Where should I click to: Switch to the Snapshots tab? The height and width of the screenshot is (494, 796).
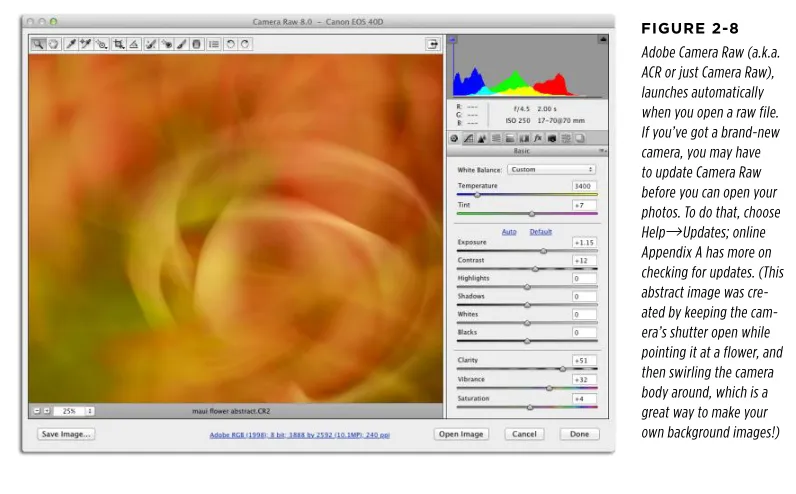(x=580, y=138)
